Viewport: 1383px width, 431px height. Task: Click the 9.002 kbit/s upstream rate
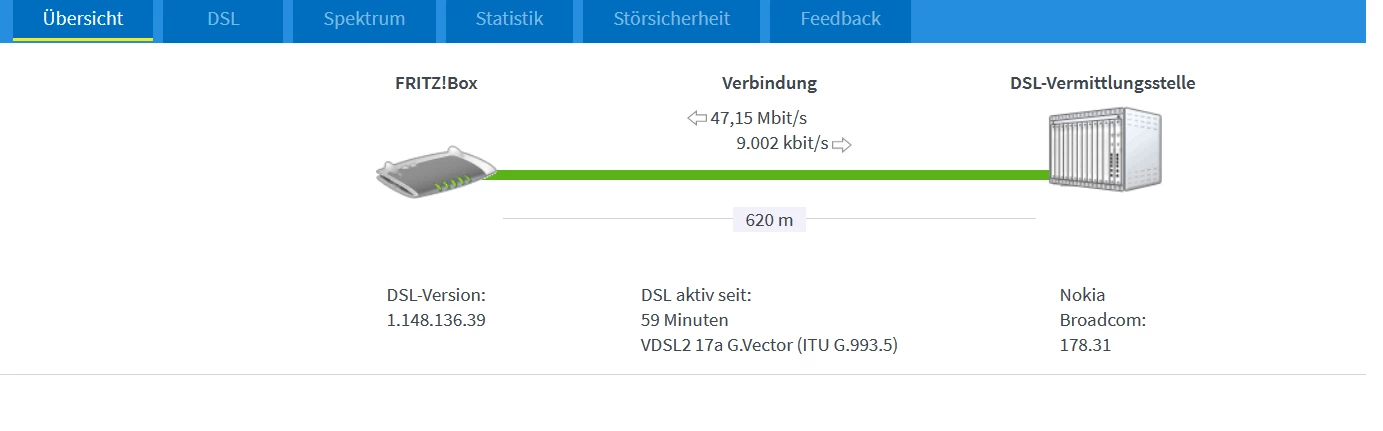[782, 144]
